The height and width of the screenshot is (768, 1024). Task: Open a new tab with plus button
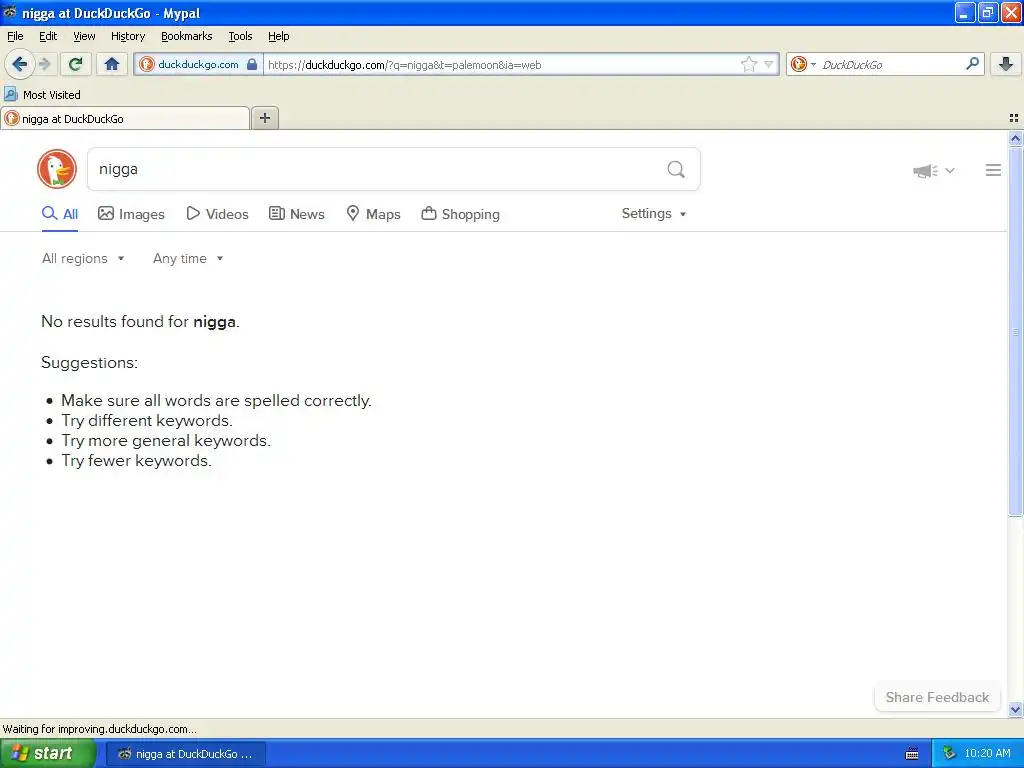point(264,118)
